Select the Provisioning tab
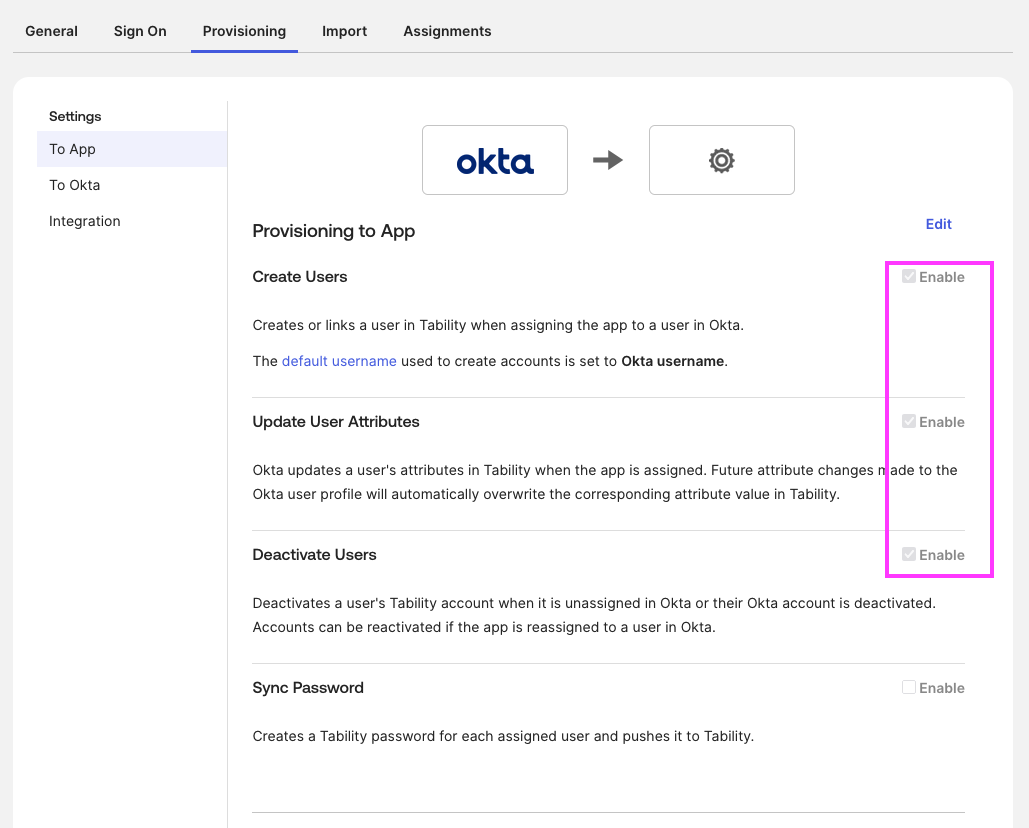This screenshot has height=828, width=1029. click(x=244, y=31)
